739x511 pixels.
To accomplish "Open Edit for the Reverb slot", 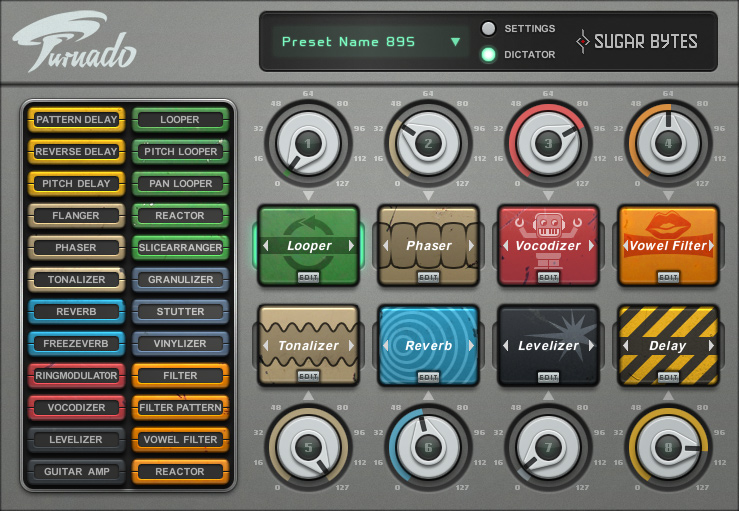I will pos(428,377).
